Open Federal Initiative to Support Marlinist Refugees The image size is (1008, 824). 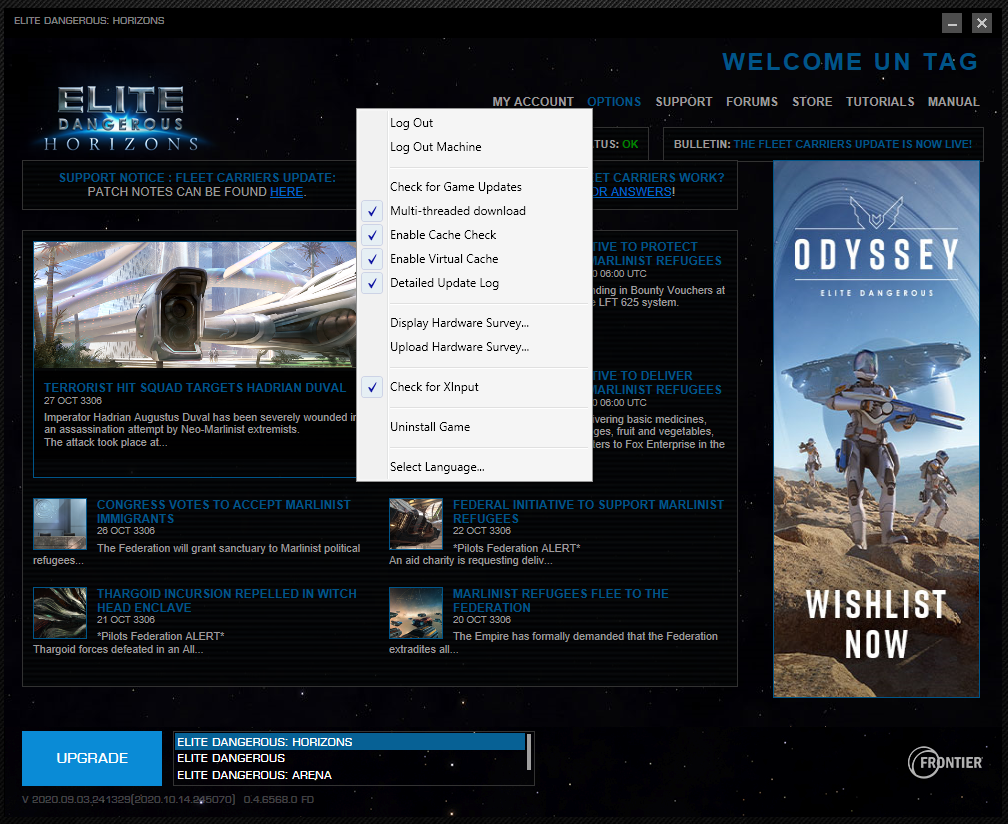pos(588,512)
